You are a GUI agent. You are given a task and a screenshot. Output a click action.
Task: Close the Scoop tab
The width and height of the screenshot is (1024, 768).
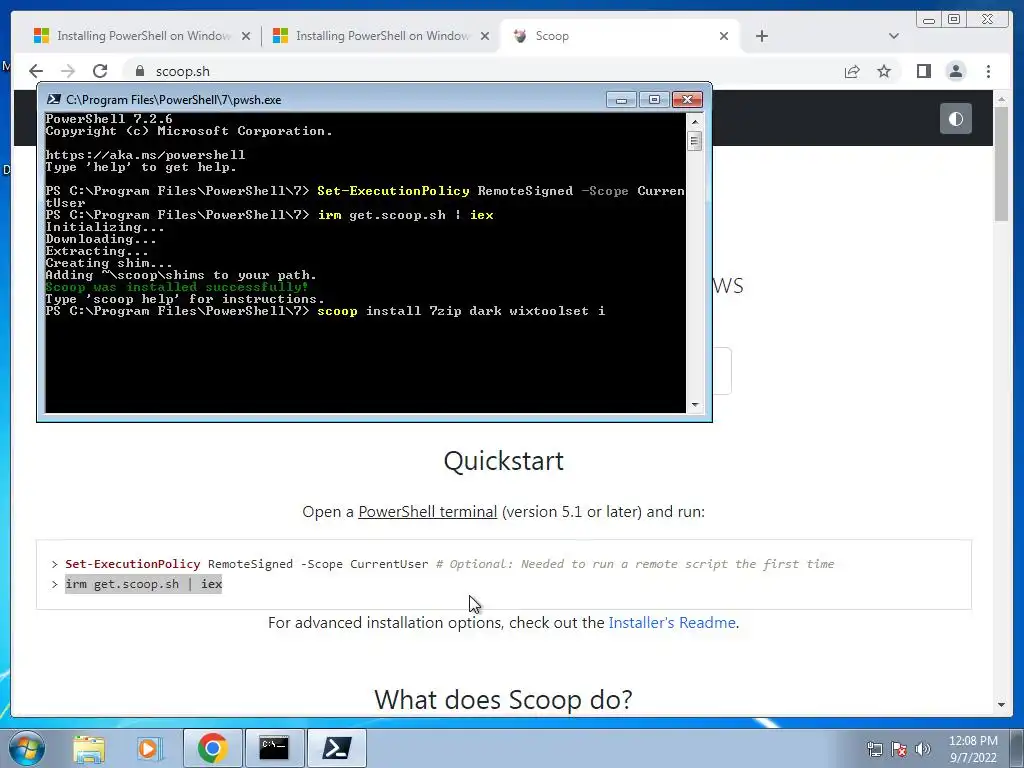[724, 36]
